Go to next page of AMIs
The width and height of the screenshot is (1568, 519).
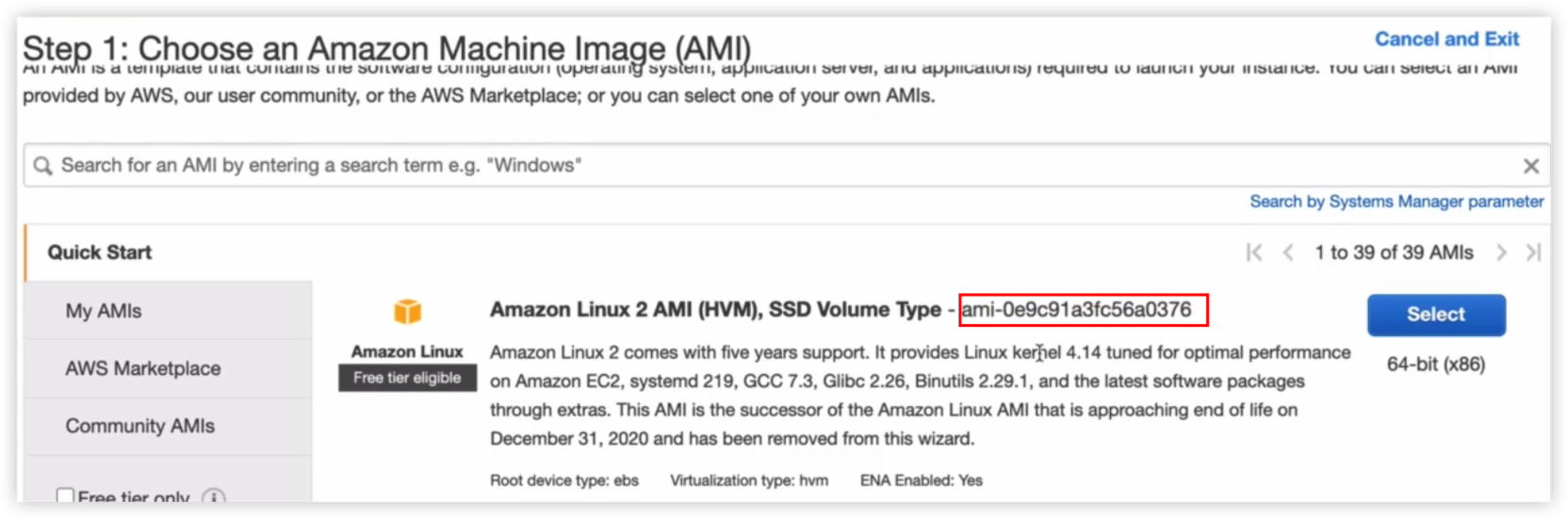(1502, 252)
